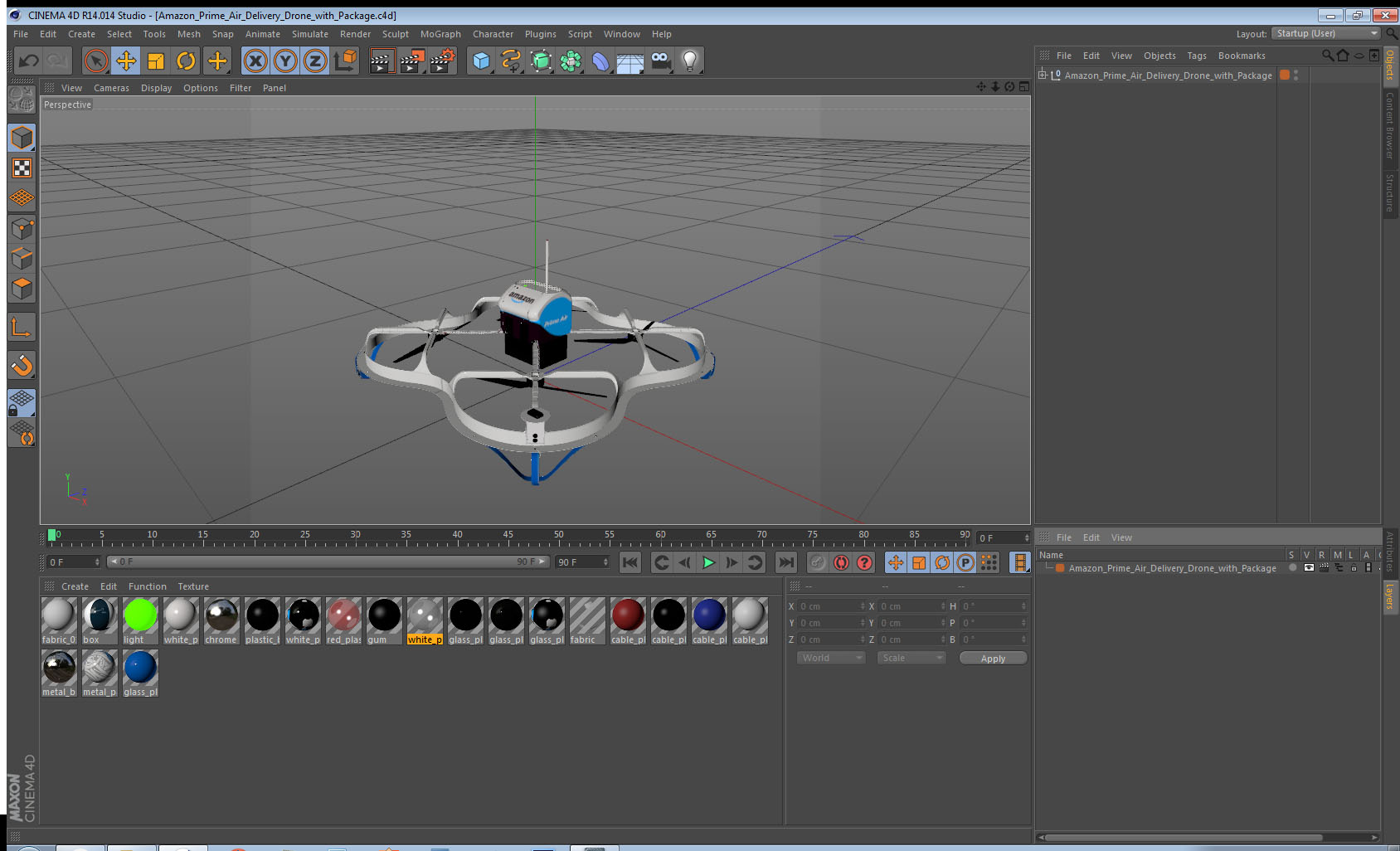Switch to Edges mode
This screenshot has height=851, width=1400.
click(22, 259)
